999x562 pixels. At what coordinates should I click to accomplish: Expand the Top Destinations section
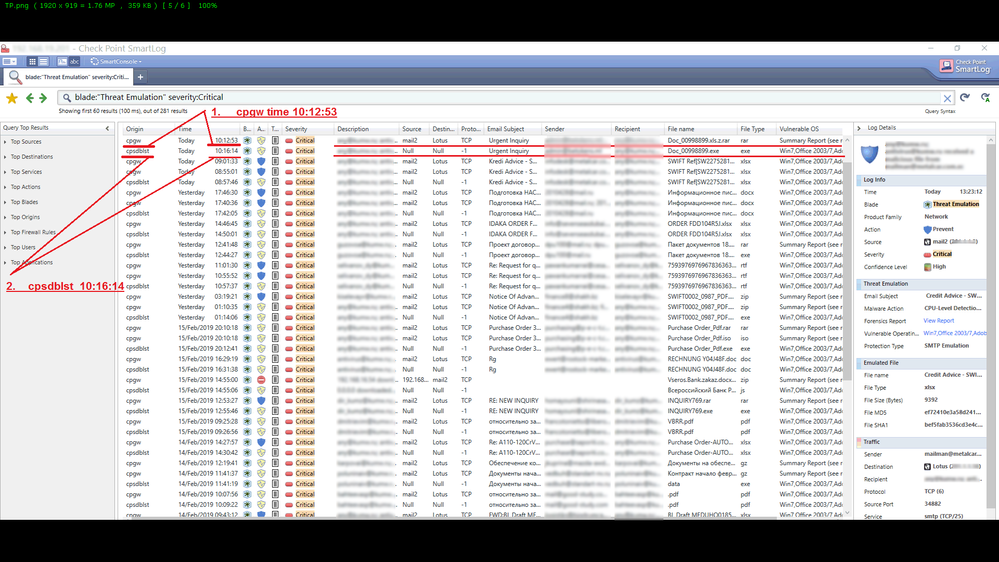pyautogui.click(x=6, y=157)
